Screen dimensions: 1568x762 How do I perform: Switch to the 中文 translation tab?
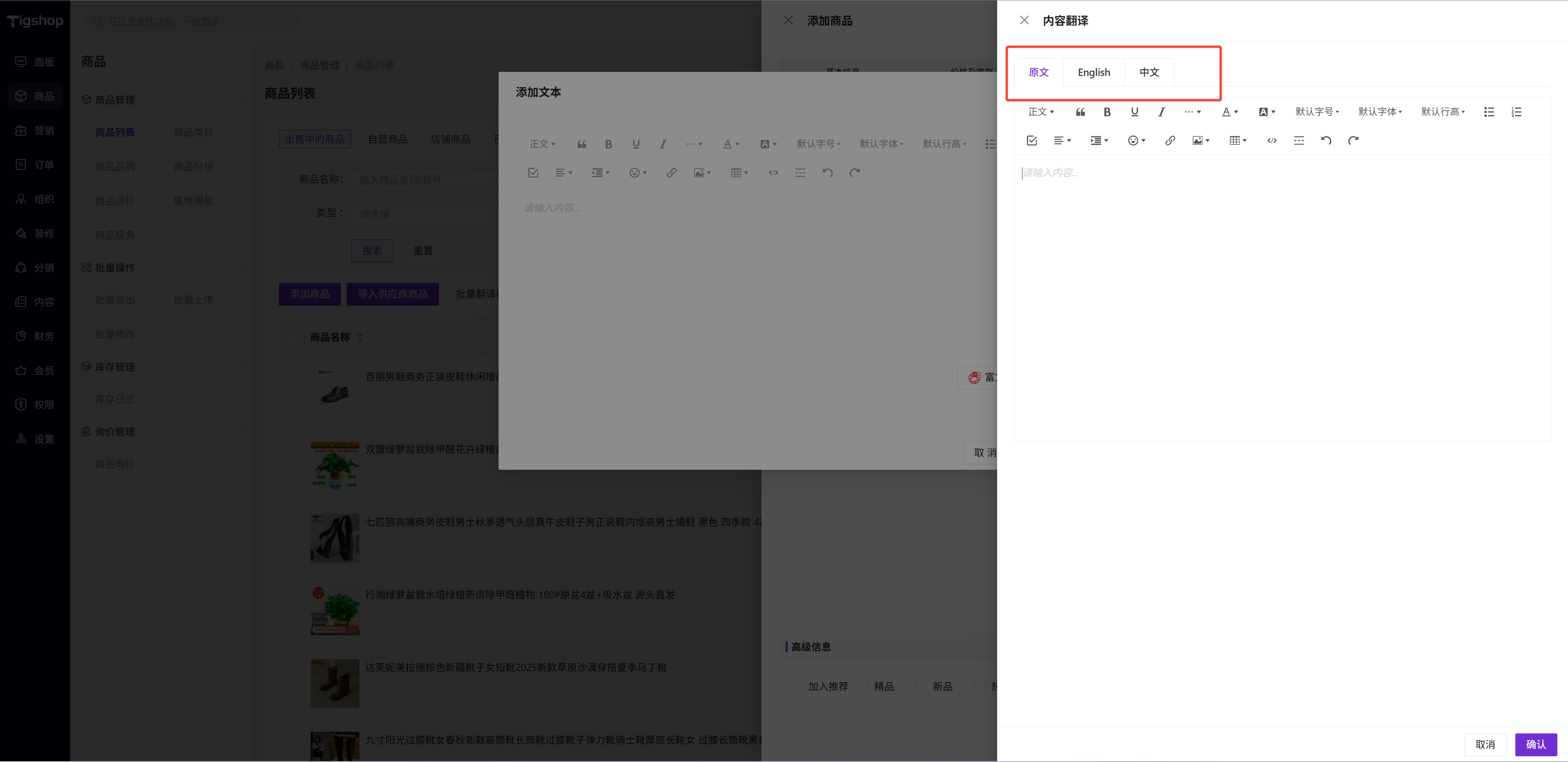tap(1149, 72)
